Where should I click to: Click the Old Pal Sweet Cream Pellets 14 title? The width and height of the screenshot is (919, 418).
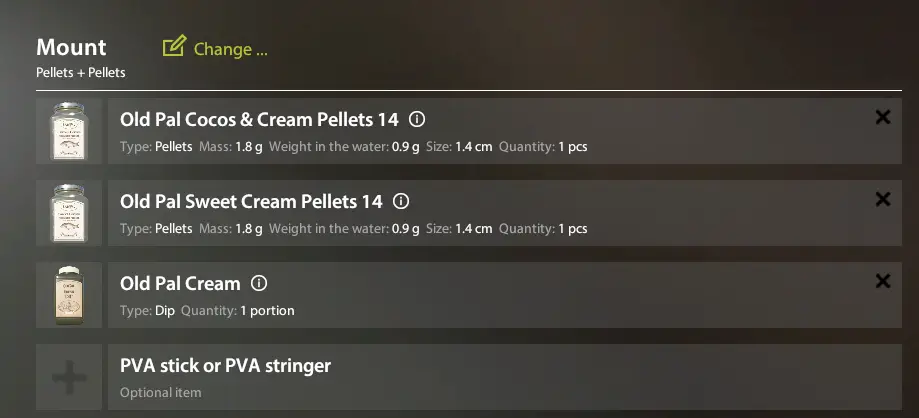251,202
